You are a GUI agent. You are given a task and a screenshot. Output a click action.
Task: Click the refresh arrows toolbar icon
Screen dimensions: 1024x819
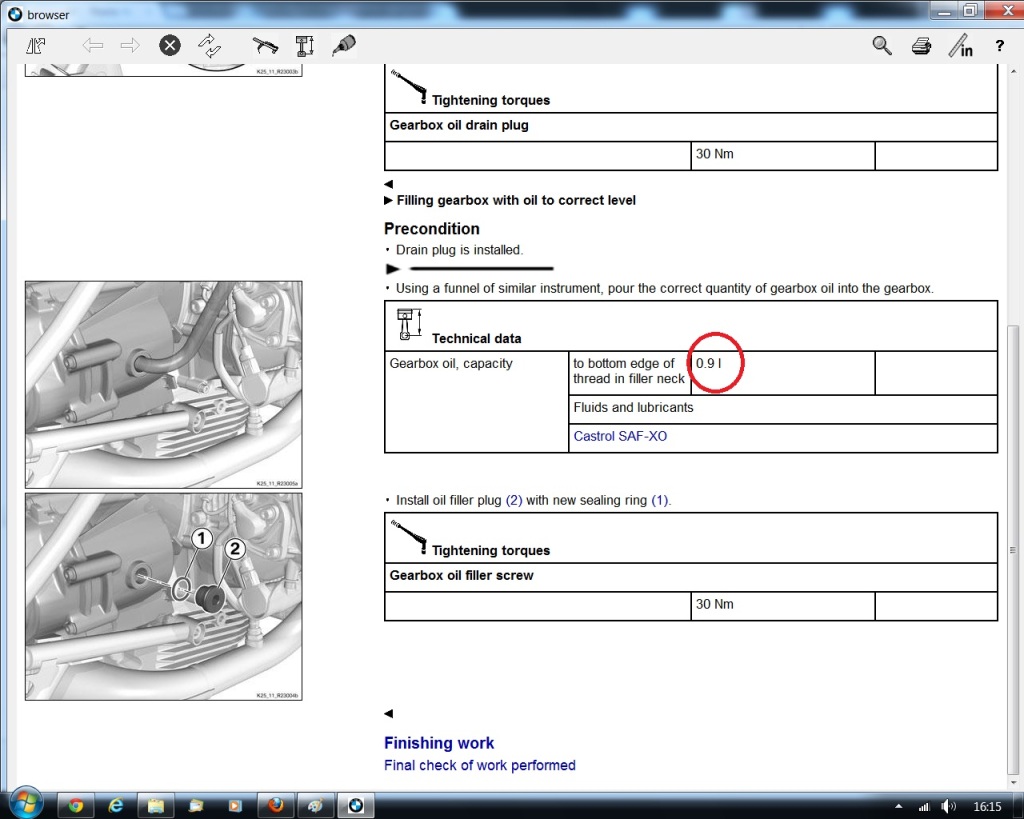[x=210, y=46]
